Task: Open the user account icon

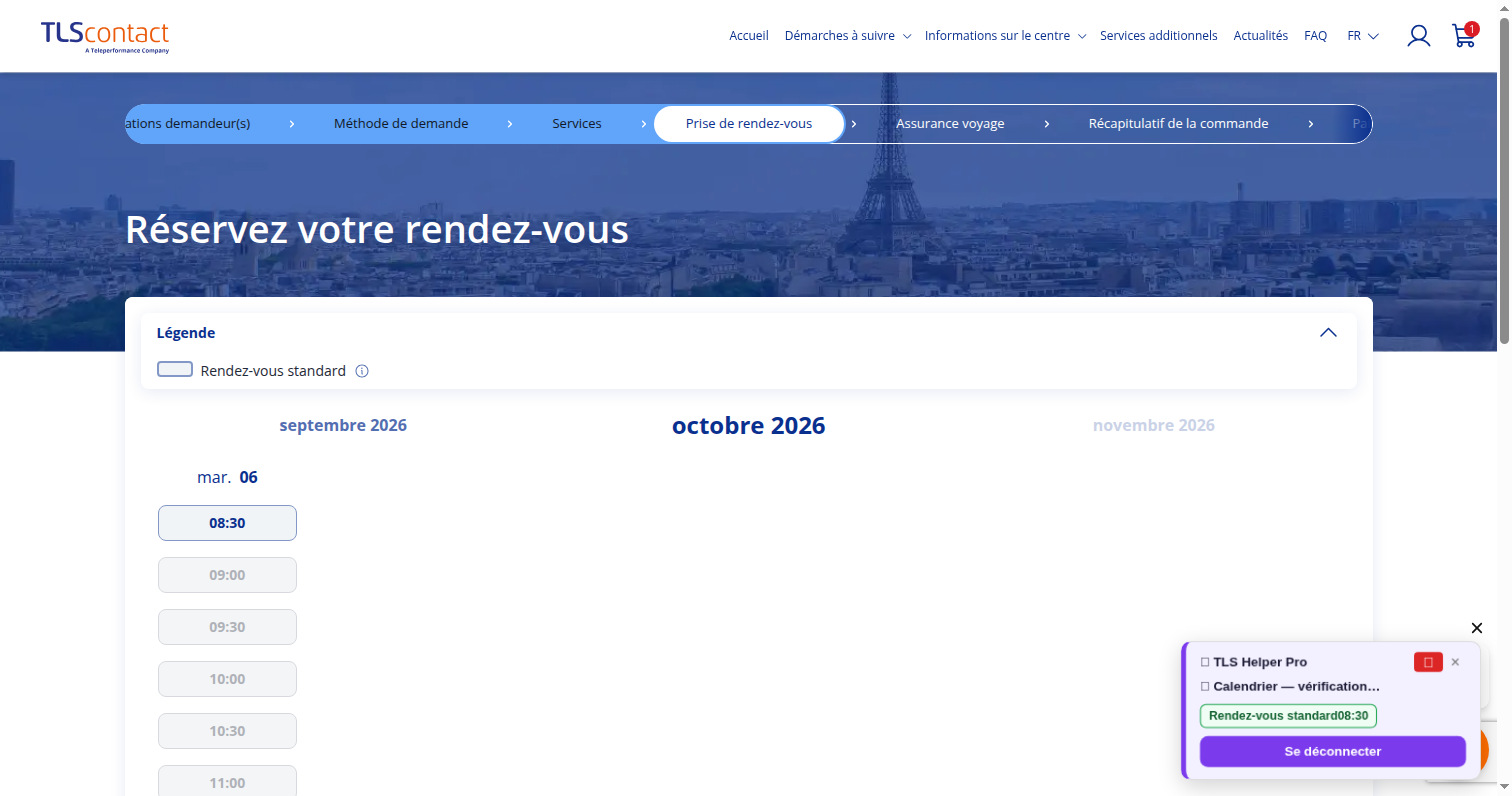Action: pyautogui.click(x=1418, y=36)
